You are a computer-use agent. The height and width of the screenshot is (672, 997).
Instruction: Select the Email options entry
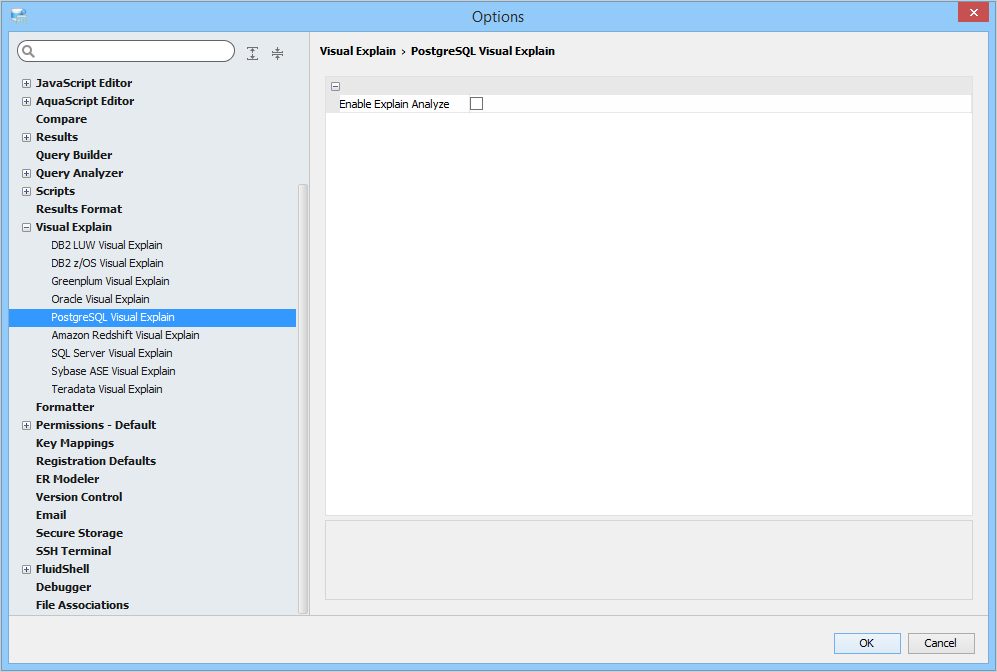pos(51,516)
